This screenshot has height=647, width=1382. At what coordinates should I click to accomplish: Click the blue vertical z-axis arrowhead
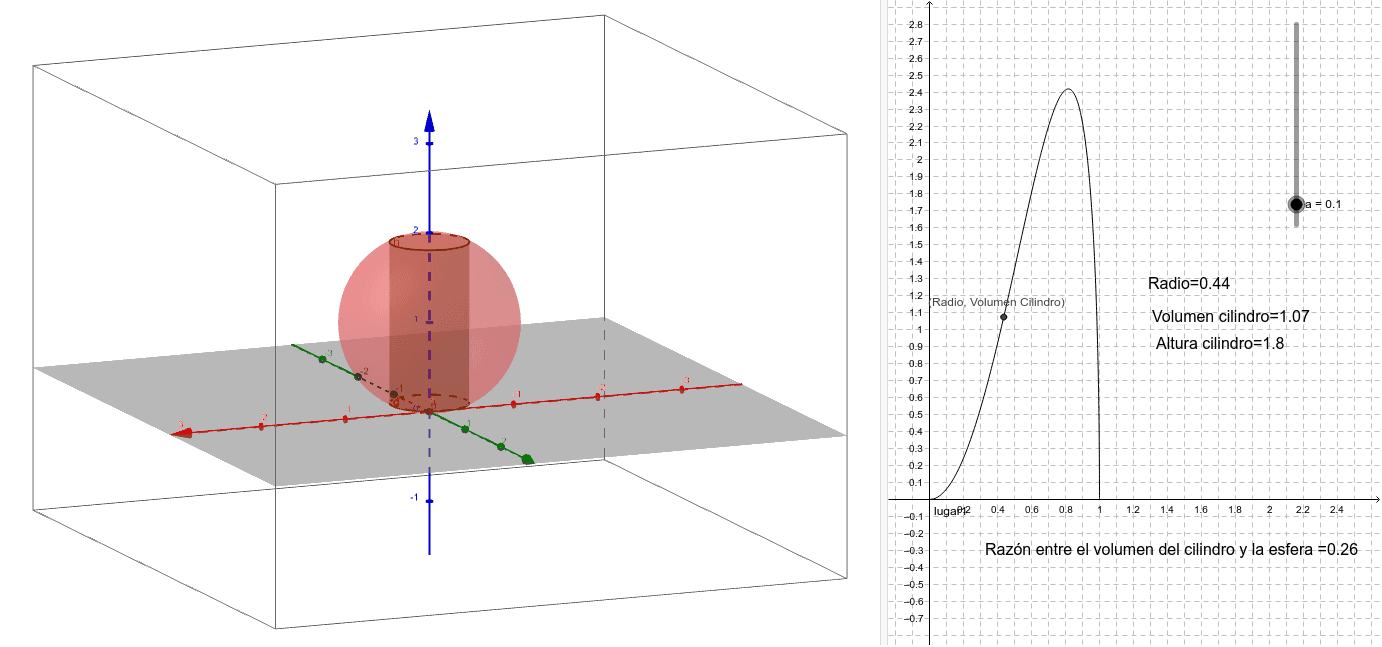(429, 121)
